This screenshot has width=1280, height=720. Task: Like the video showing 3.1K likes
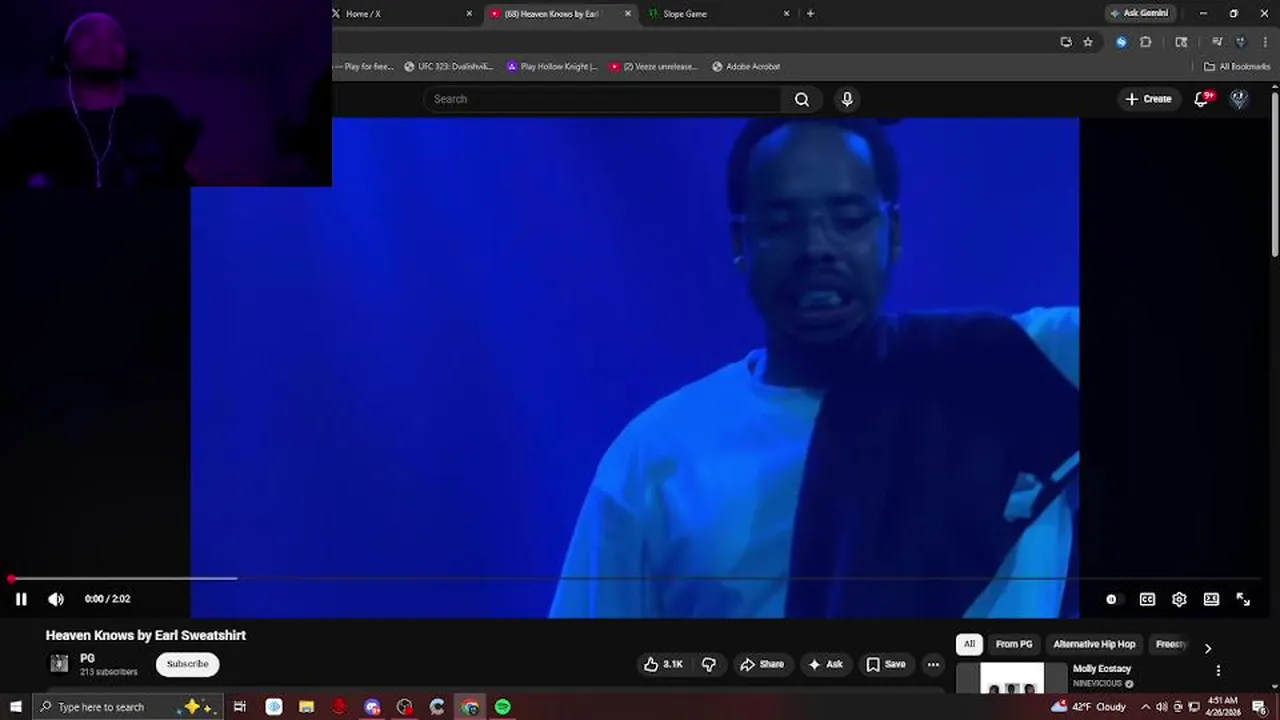(x=664, y=664)
